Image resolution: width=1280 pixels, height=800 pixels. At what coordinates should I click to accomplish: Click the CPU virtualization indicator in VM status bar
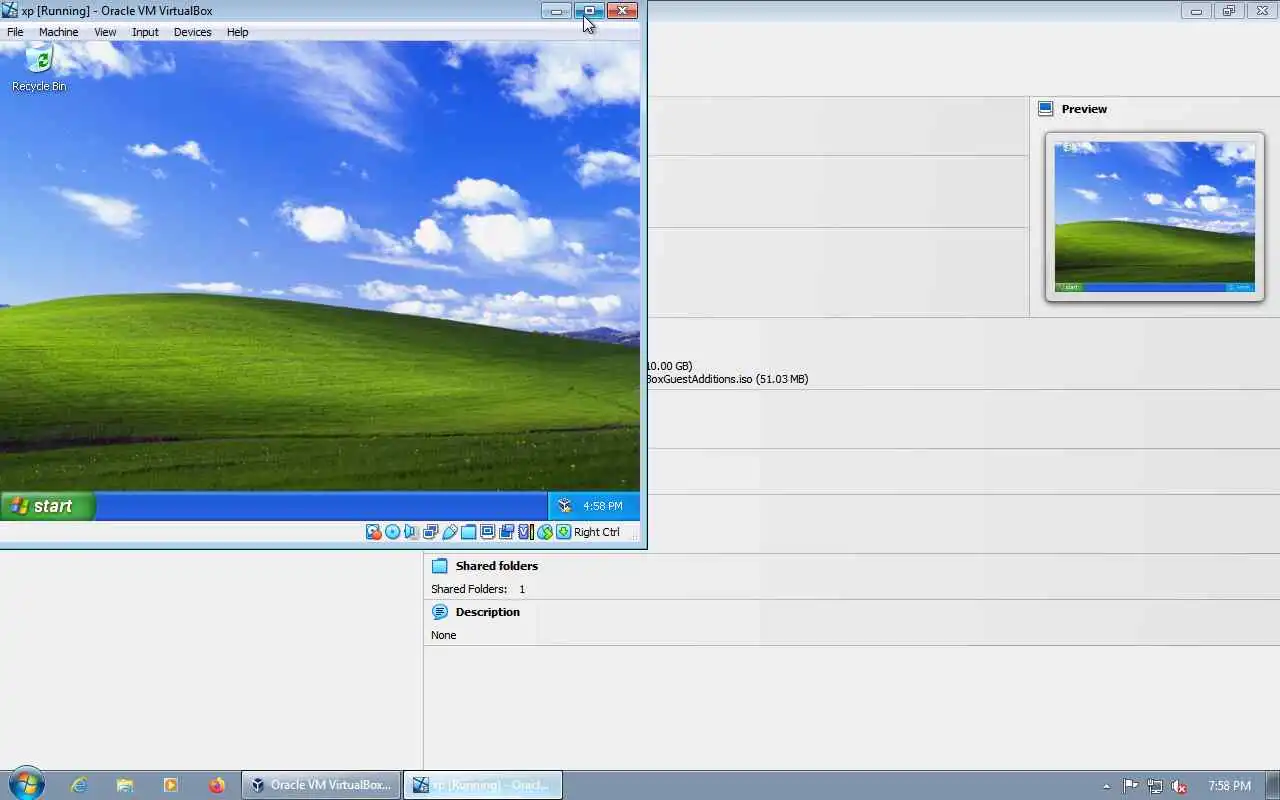(525, 532)
